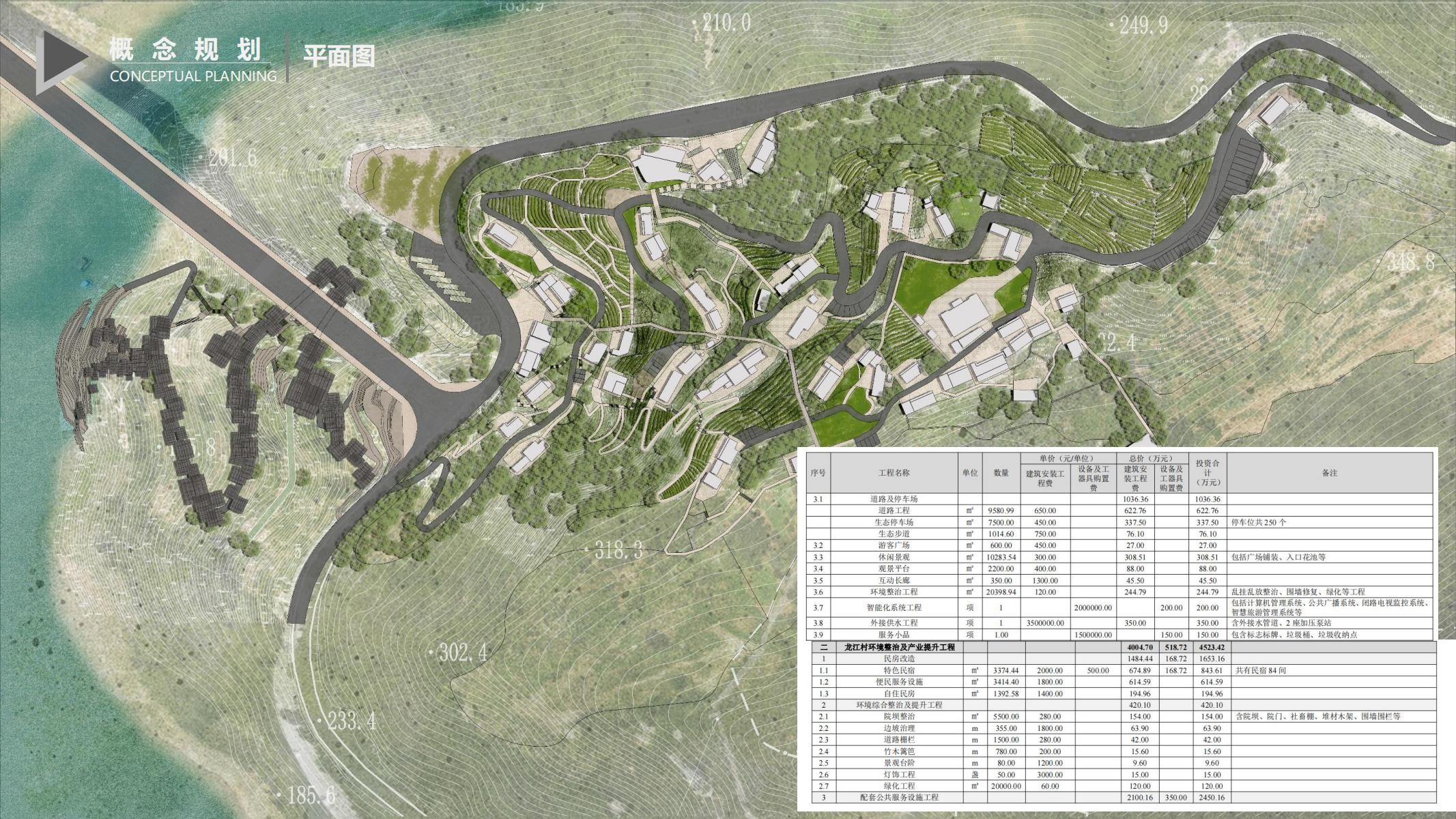The image size is (1456, 819).
Task: Click the 生态步道 cell
Action: pos(894,534)
